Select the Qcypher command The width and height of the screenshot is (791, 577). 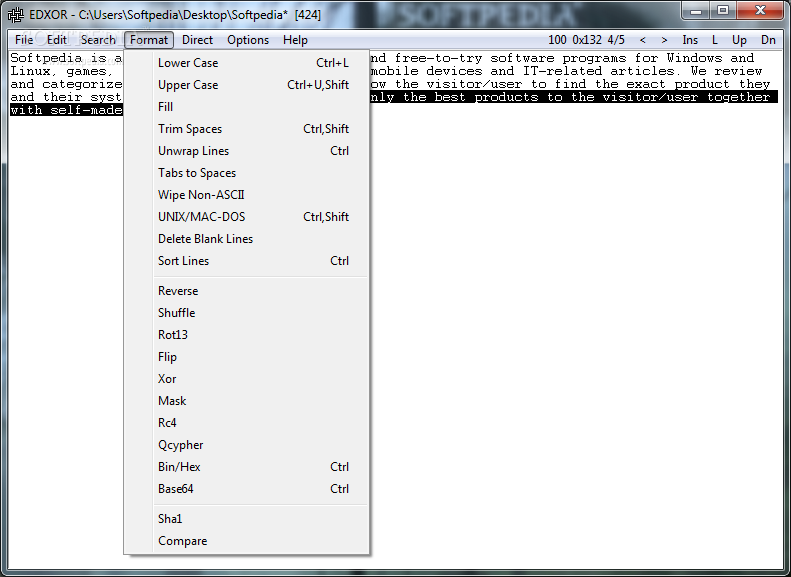(x=247, y=445)
